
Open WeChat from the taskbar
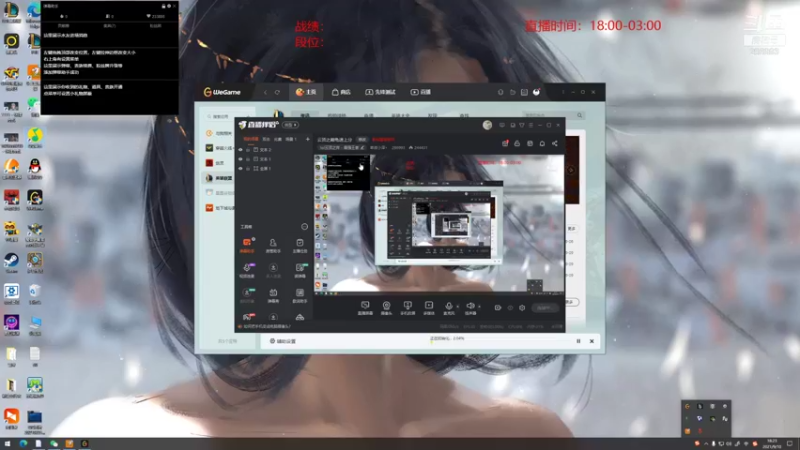pyautogui.click(x=54, y=444)
